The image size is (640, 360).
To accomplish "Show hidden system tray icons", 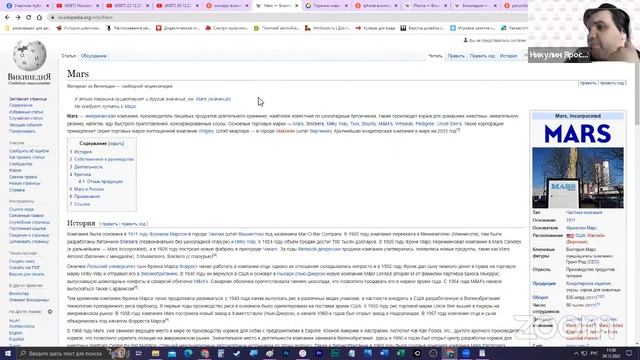I will pyautogui.click(x=576, y=353).
